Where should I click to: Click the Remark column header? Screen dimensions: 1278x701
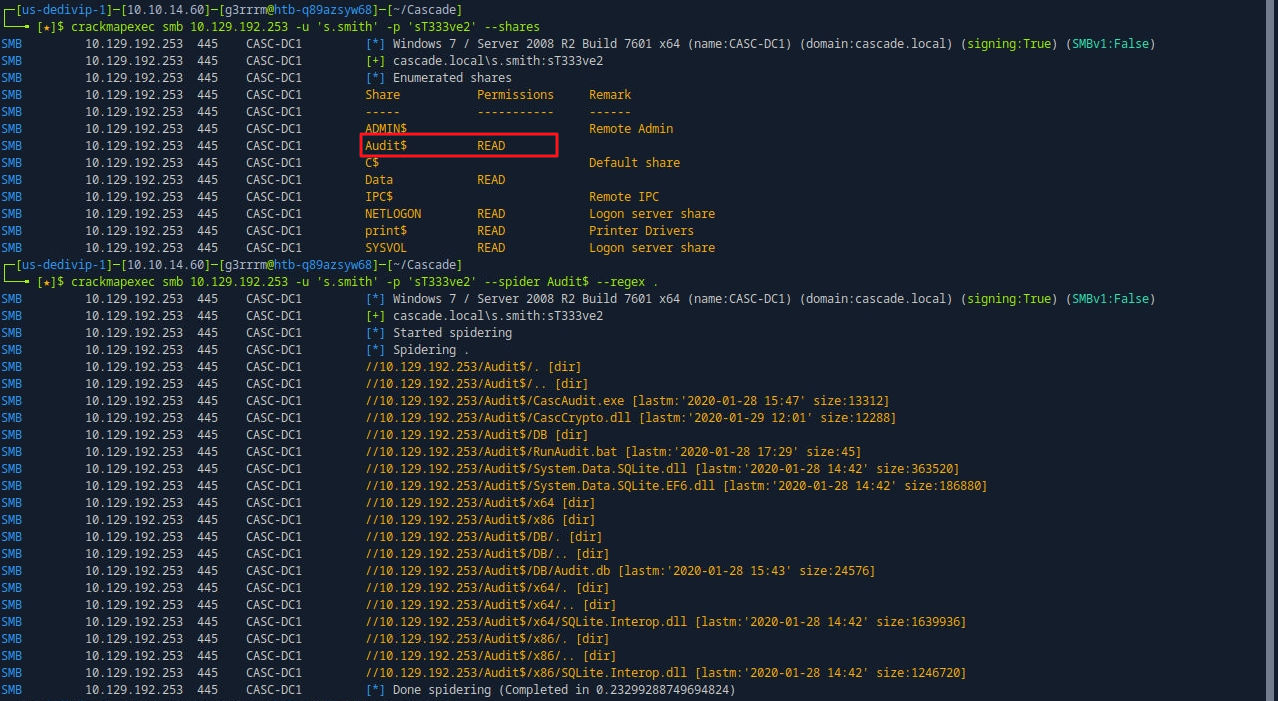pyautogui.click(x=610, y=95)
